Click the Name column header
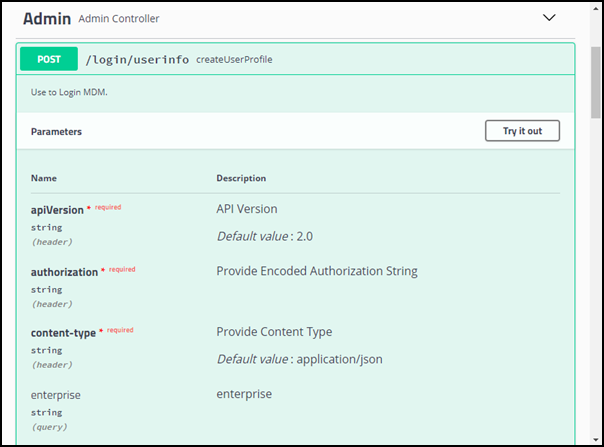 pyautogui.click(x=43, y=178)
